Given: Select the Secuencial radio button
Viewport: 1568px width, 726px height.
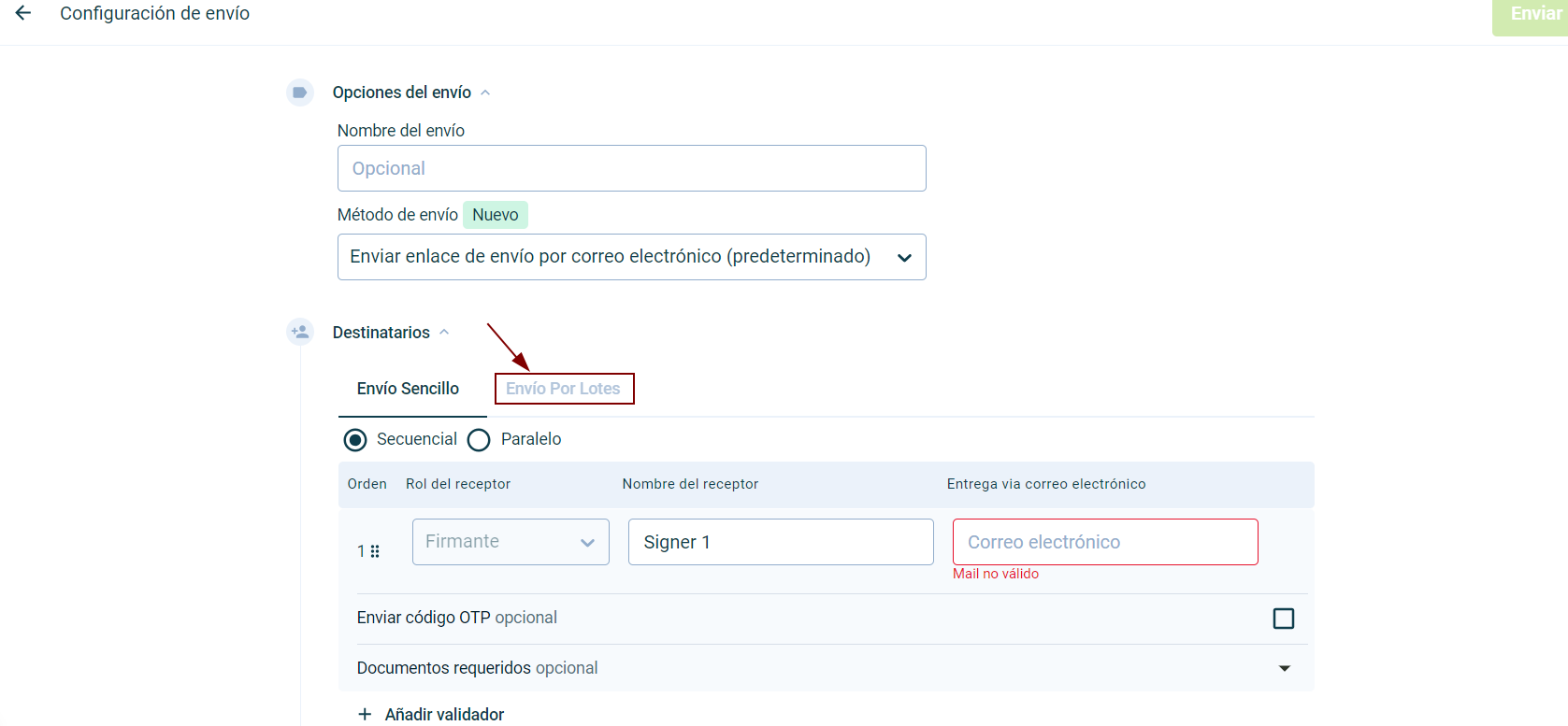Looking at the screenshot, I should click(355, 440).
